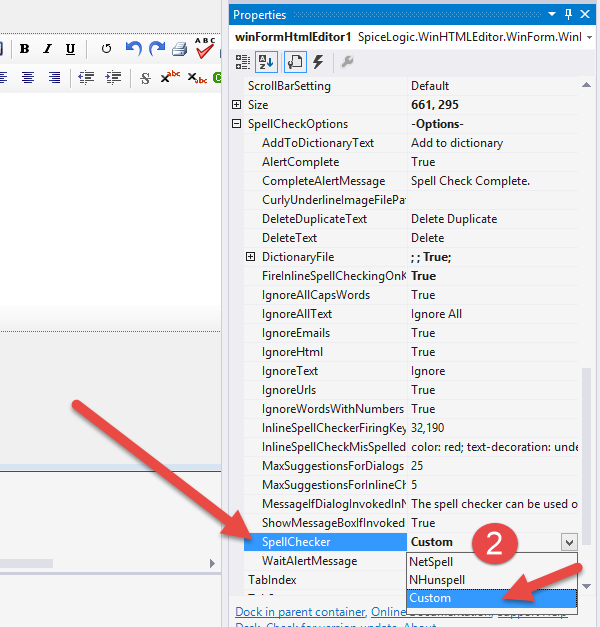
Task: Toggle bold formatting in editor toolbar
Action: pyautogui.click(x=24, y=49)
